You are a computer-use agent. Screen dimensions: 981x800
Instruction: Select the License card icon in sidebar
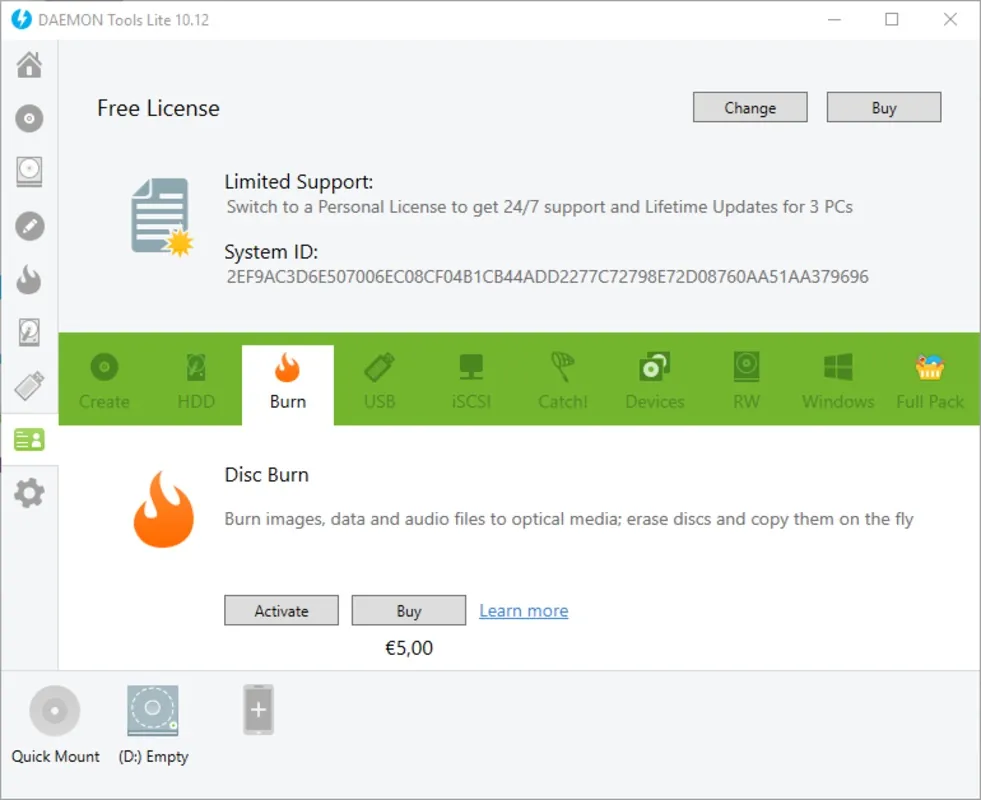click(29, 440)
